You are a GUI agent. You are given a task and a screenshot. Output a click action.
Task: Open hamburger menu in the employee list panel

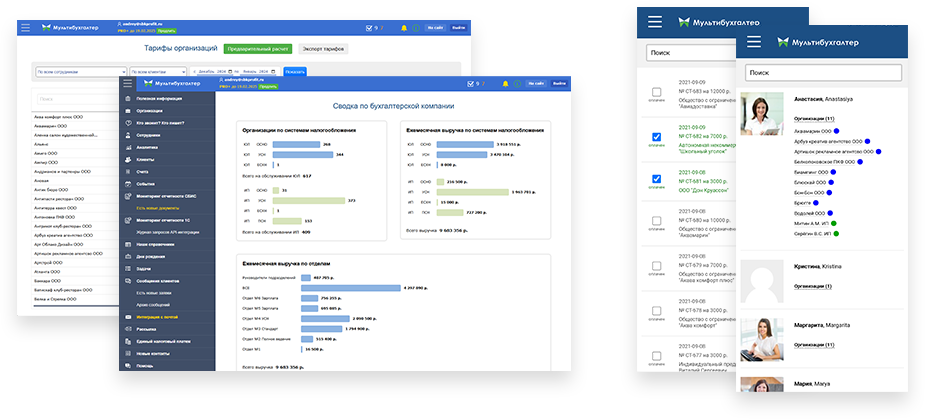point(754,42)
